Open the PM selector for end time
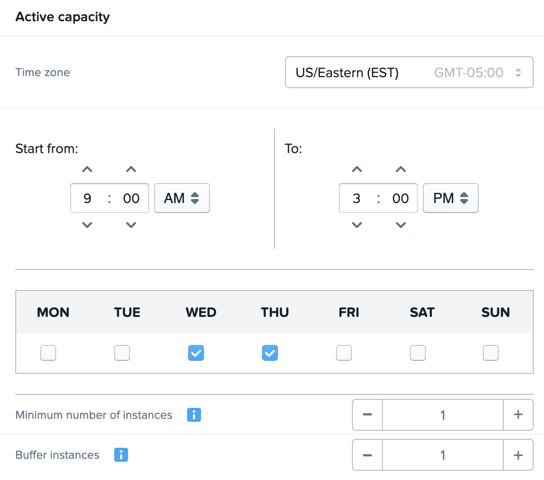This screenshot has height=480, width=544. point(451,198)
